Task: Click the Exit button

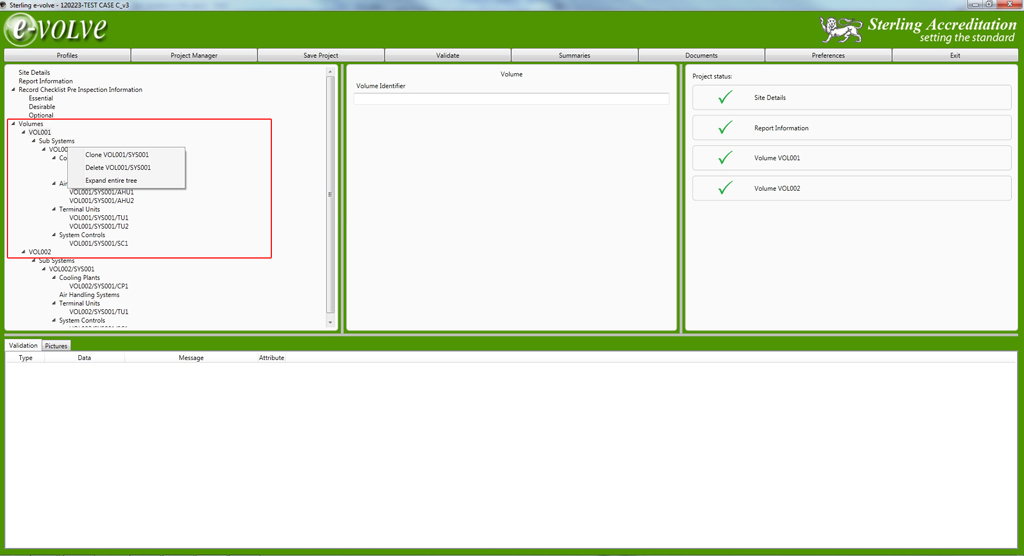Action: click(x=955, y=56)
